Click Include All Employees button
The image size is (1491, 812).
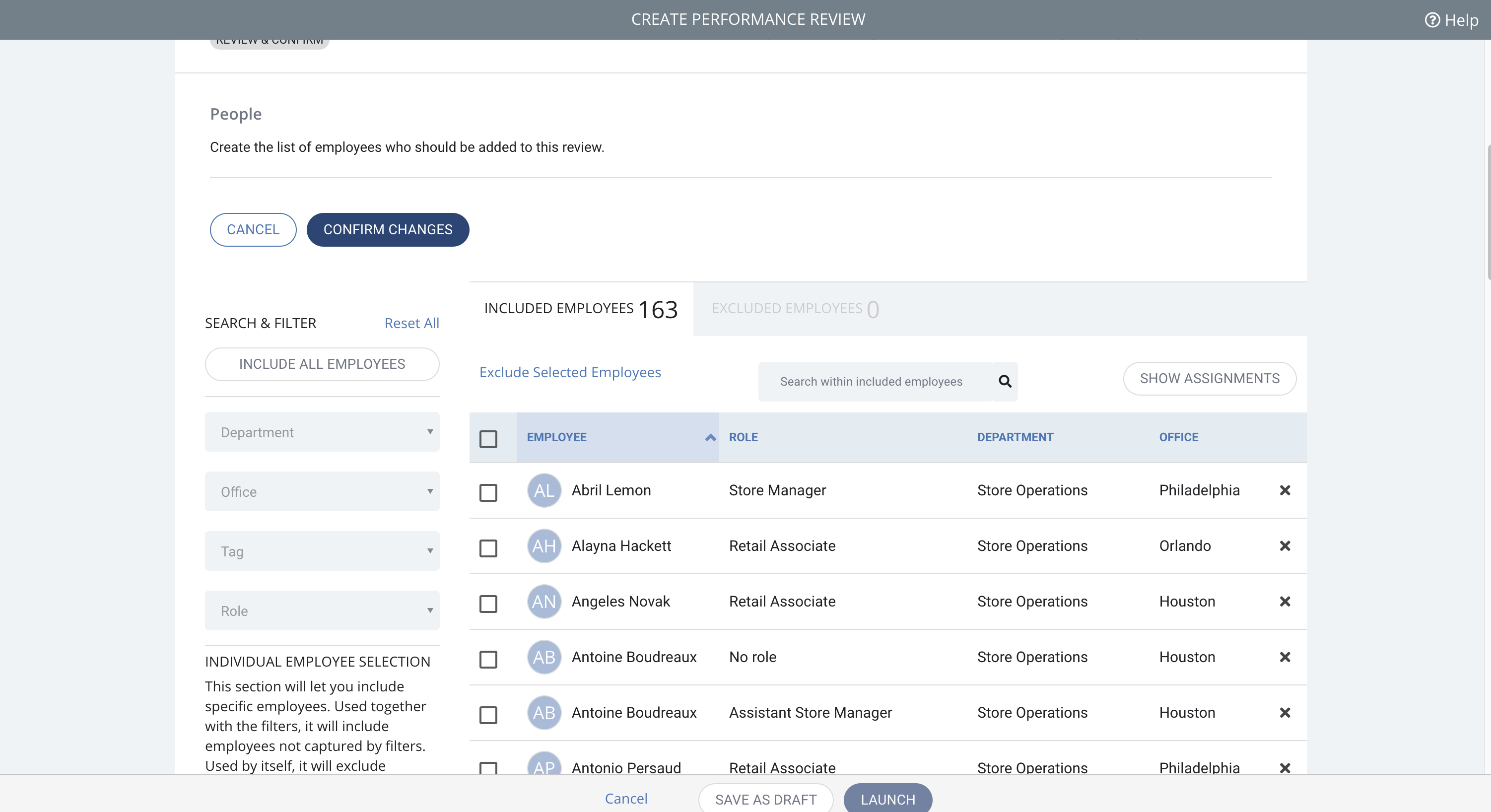(322, 364)
